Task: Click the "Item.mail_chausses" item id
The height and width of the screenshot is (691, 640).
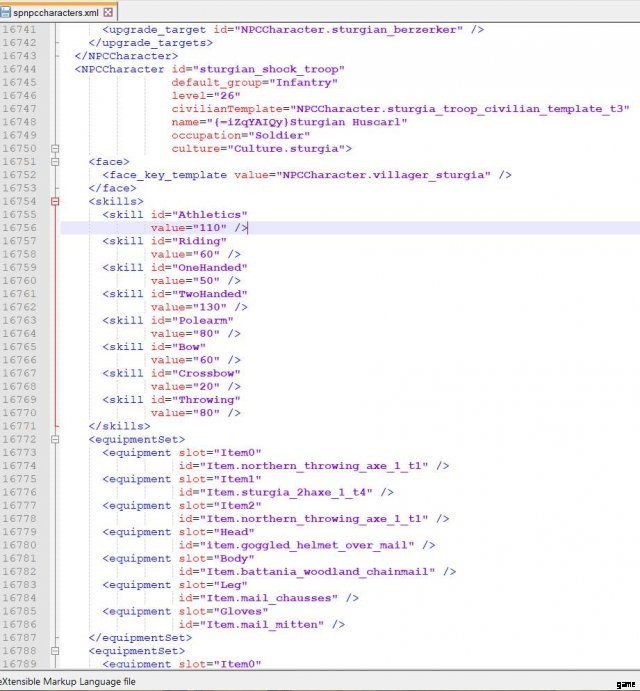Action: [x=269, y=598]
